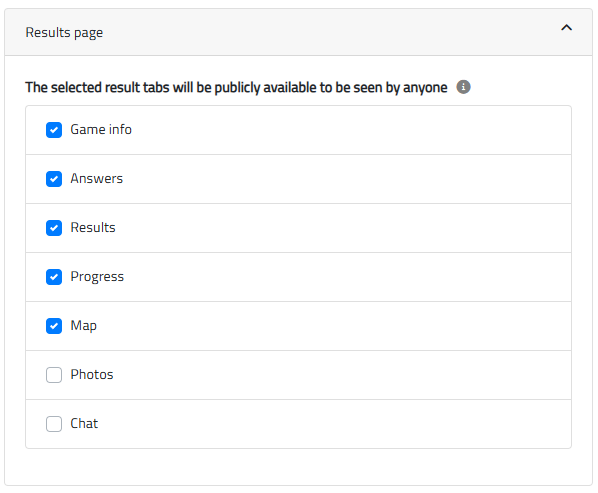Screen dimensions: 598x493
Task: Uncheck the Game info checkbox
Action: tap(54, 130)
